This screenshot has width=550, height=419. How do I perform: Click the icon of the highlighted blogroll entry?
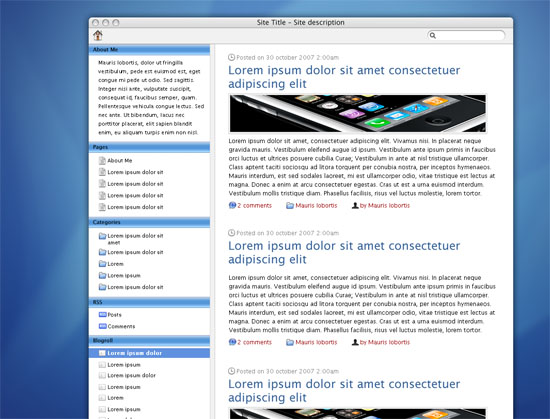[x=102, y=353]
